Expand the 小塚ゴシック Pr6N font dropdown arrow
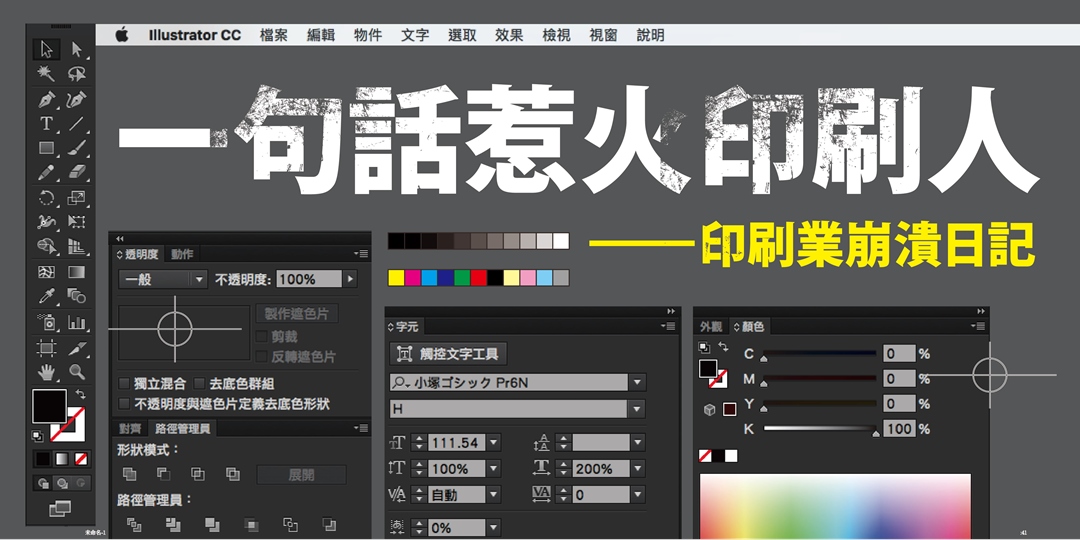Screen dimensions: 1080x540 [637, 383]
